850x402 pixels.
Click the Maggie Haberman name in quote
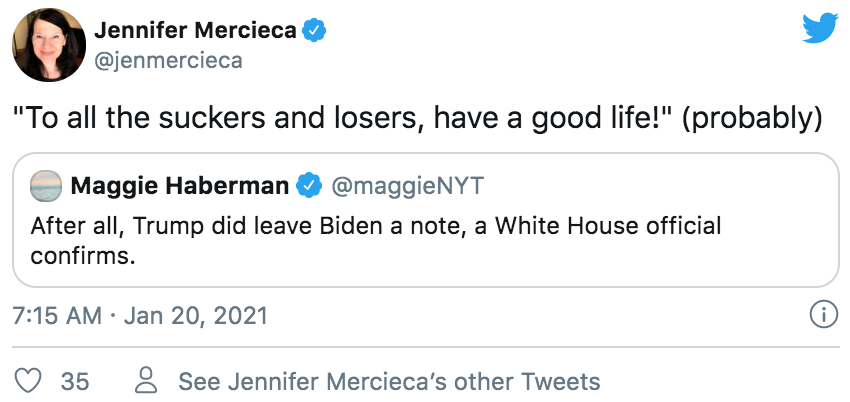179,186
